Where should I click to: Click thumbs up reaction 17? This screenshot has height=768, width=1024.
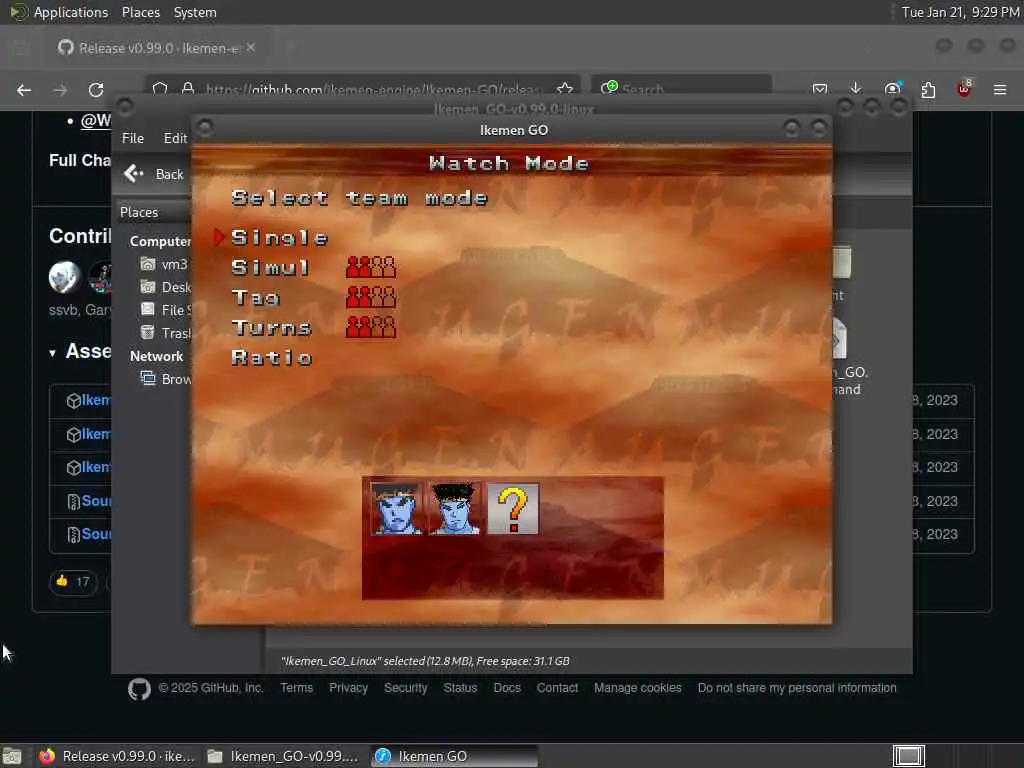[73, 581]
